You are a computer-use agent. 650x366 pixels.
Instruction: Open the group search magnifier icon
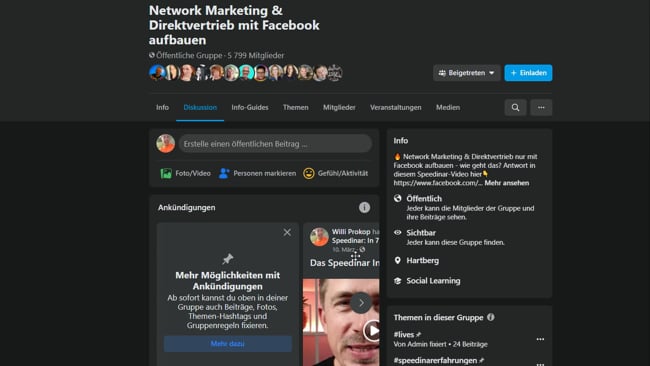click(515, 107)
